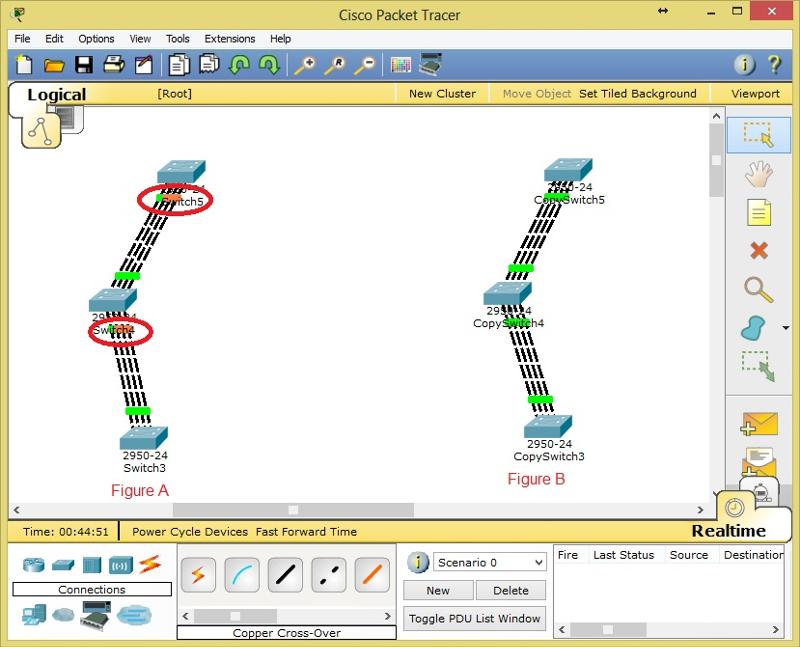Click the connection list right scroll arrow
800x647 pixels.
coord(388,616)
